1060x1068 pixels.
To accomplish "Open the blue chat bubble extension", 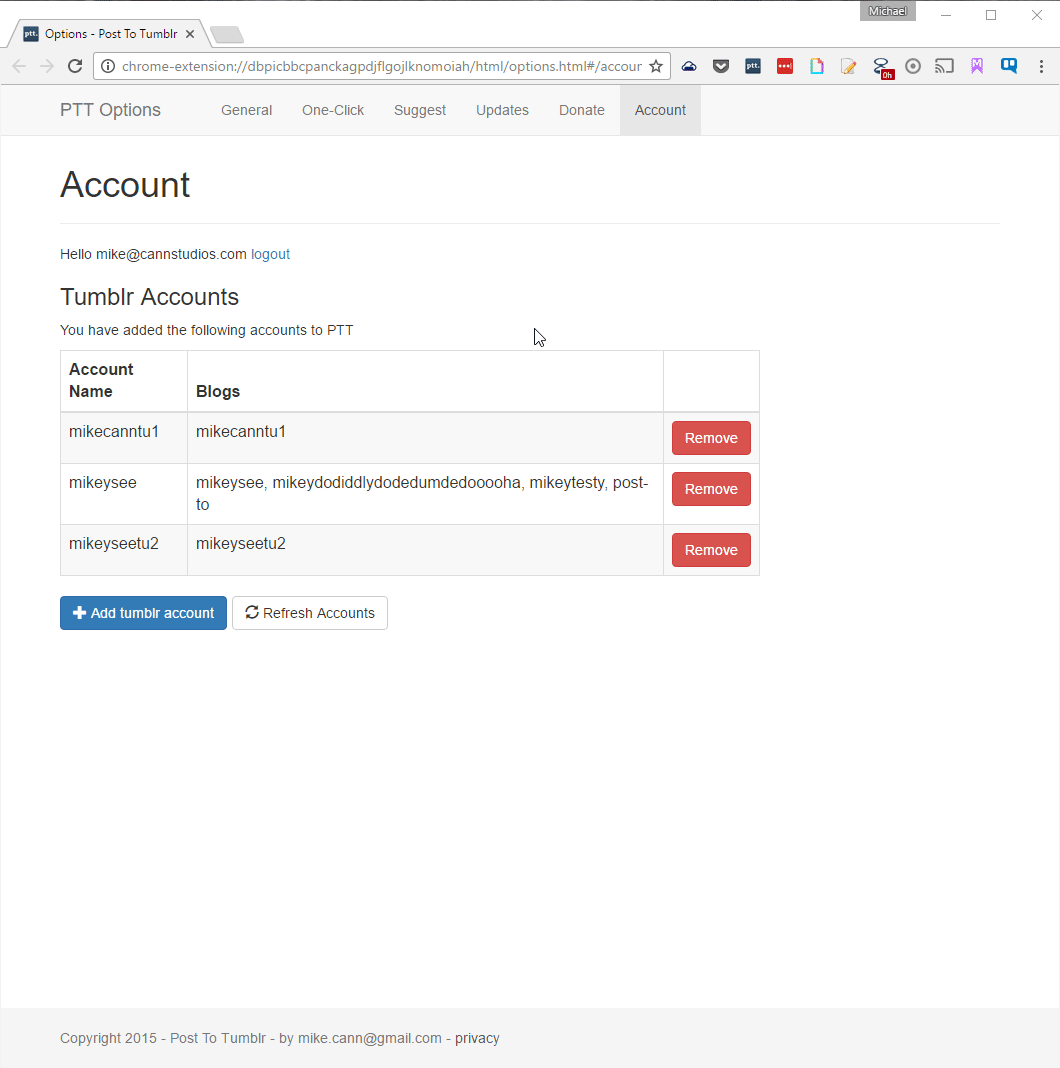I will pos(1009,66).
